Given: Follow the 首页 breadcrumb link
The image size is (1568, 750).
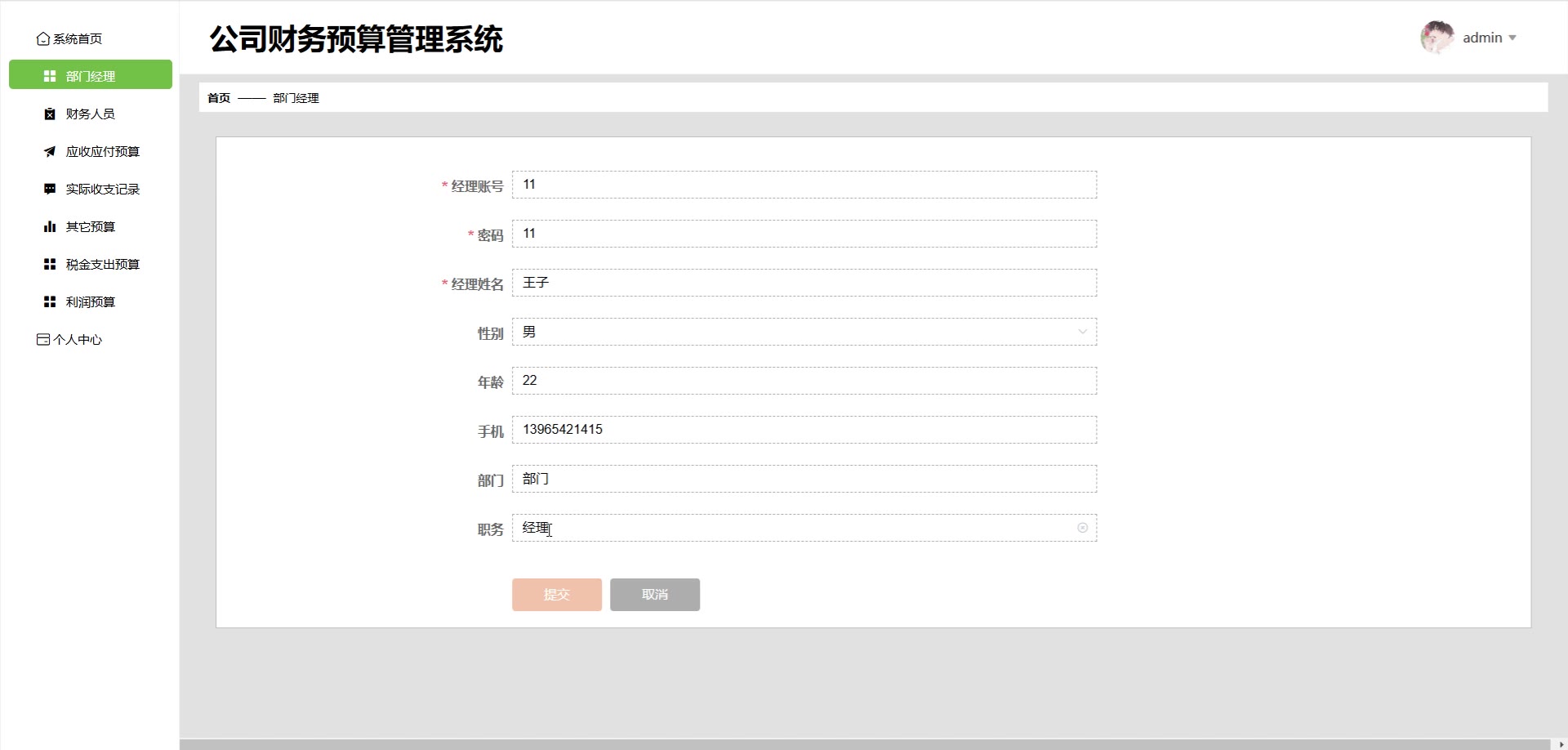Looking at the screenshot, I should pos(219,98).
